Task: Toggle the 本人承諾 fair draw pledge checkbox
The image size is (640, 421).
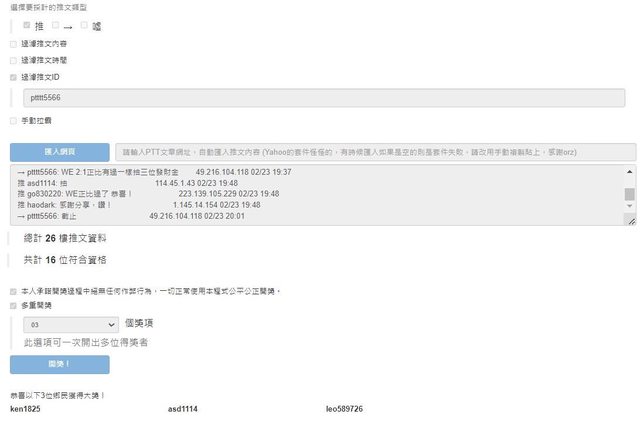Action: 13,291
